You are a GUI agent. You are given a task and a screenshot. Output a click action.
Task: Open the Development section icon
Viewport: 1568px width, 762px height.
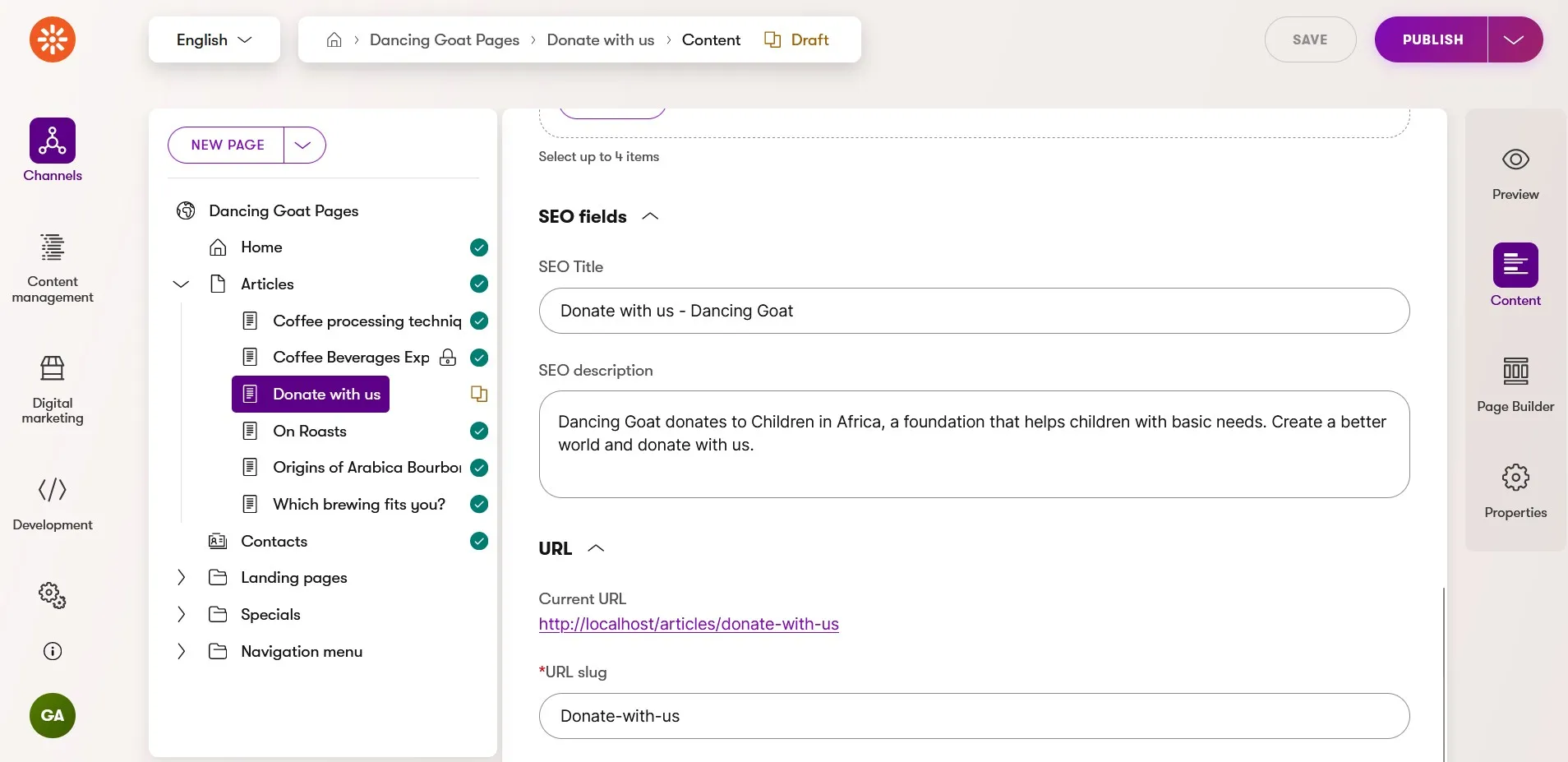pos(53,490)
